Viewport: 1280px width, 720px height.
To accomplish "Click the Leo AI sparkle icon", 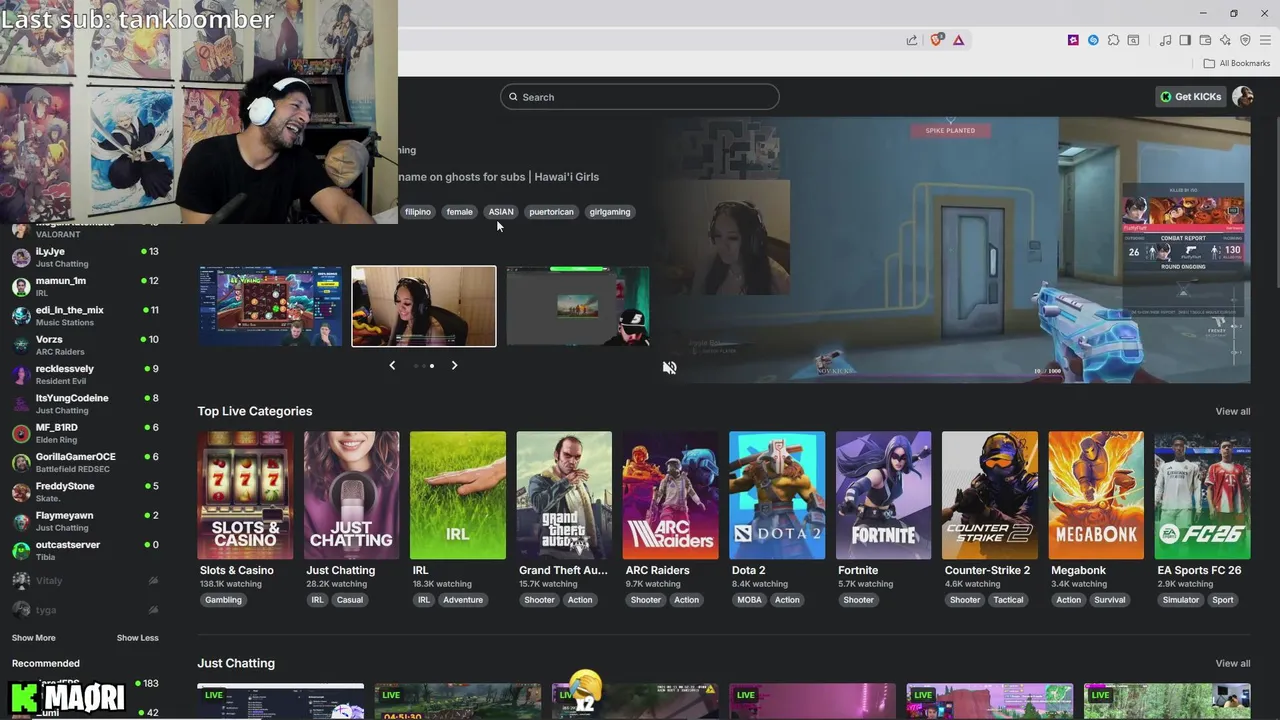I will [1225, 40].
